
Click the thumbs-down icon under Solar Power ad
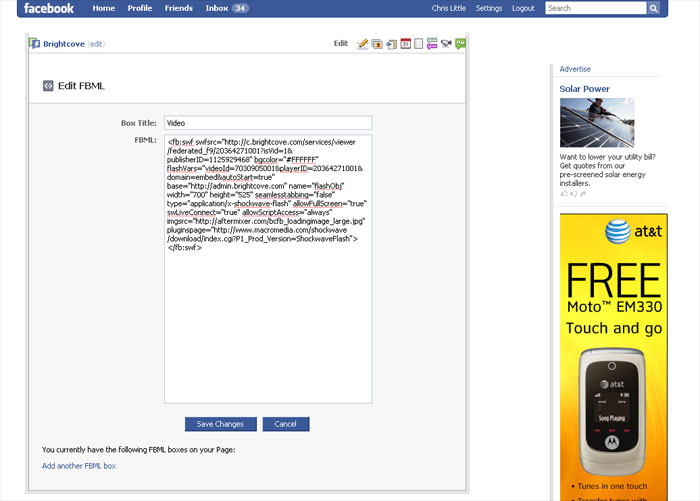(x=574, y=194)
